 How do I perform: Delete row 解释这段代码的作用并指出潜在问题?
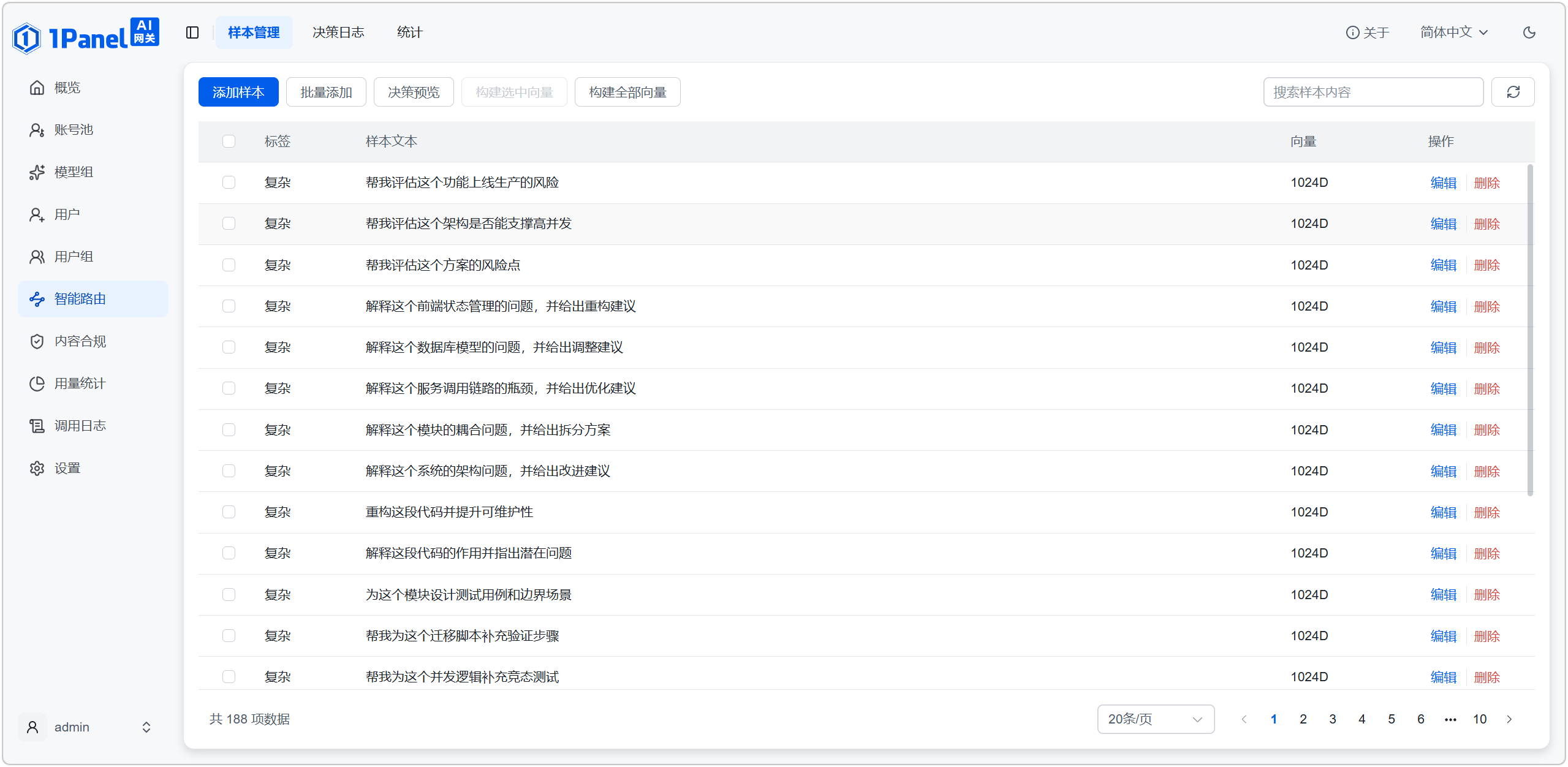coord(1487,553)
